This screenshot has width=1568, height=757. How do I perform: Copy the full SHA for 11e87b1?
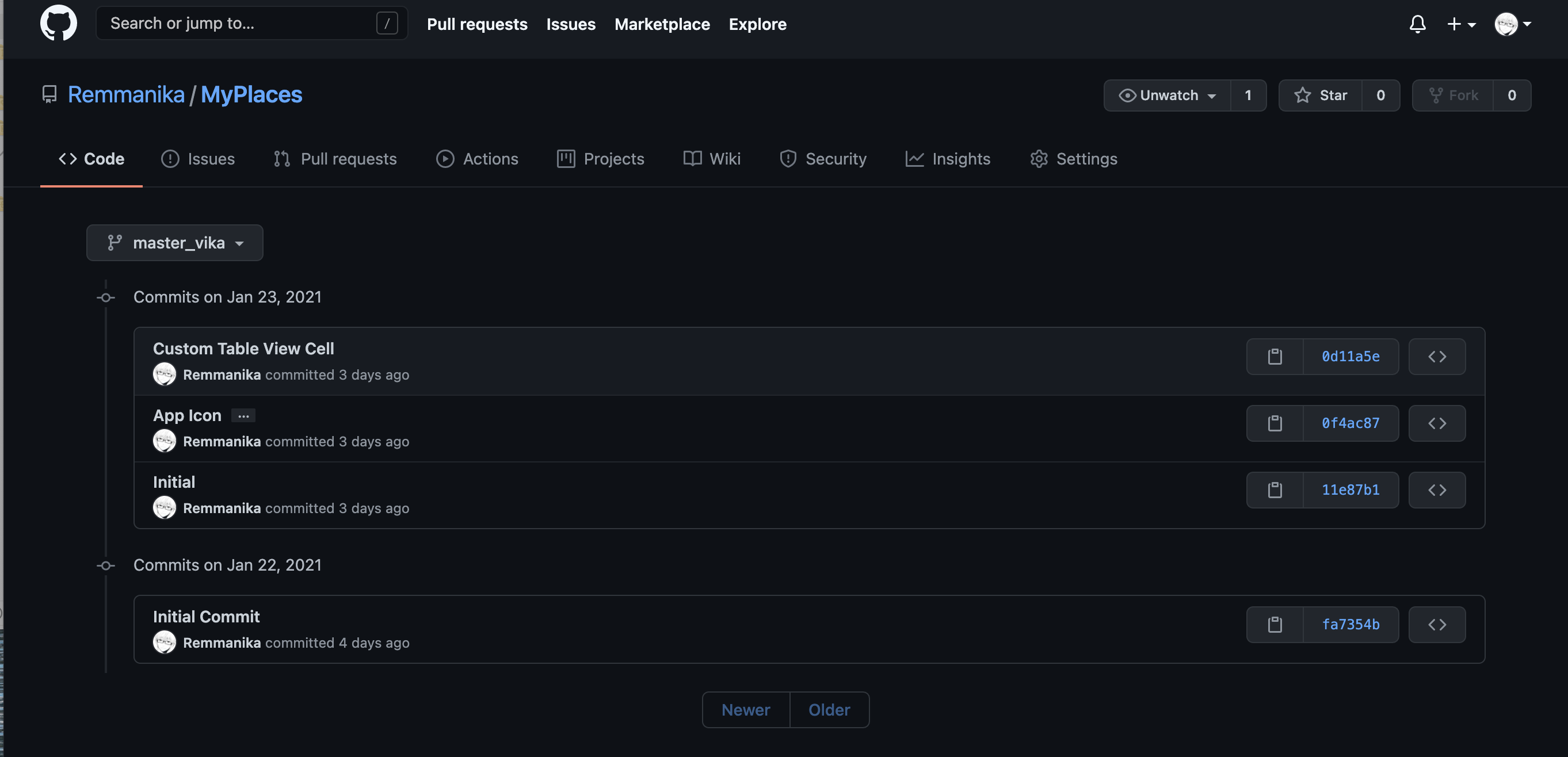point(1275,490)
